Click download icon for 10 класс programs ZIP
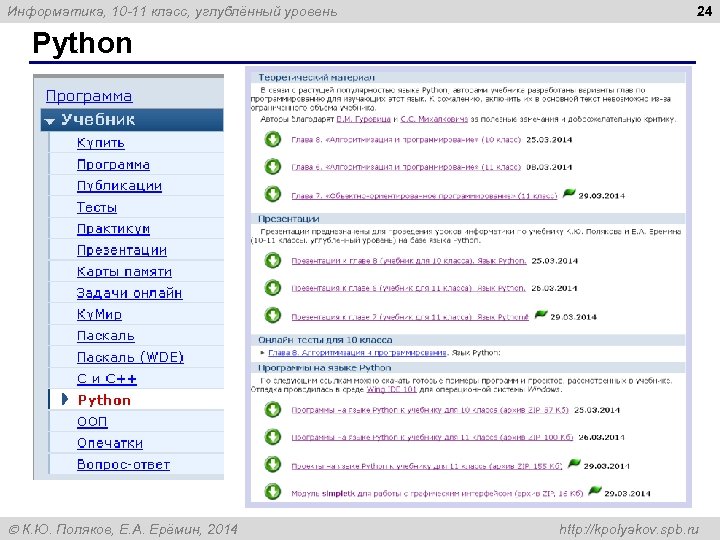720x540 pixels. (x=273, y=410)
